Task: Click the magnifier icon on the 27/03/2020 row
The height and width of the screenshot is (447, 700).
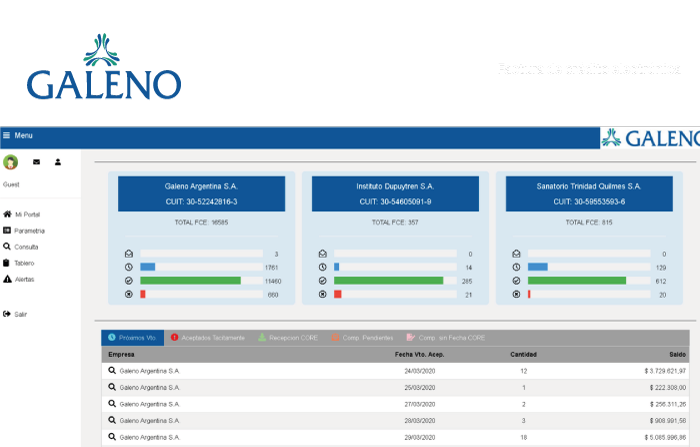Action: [112, 403]
